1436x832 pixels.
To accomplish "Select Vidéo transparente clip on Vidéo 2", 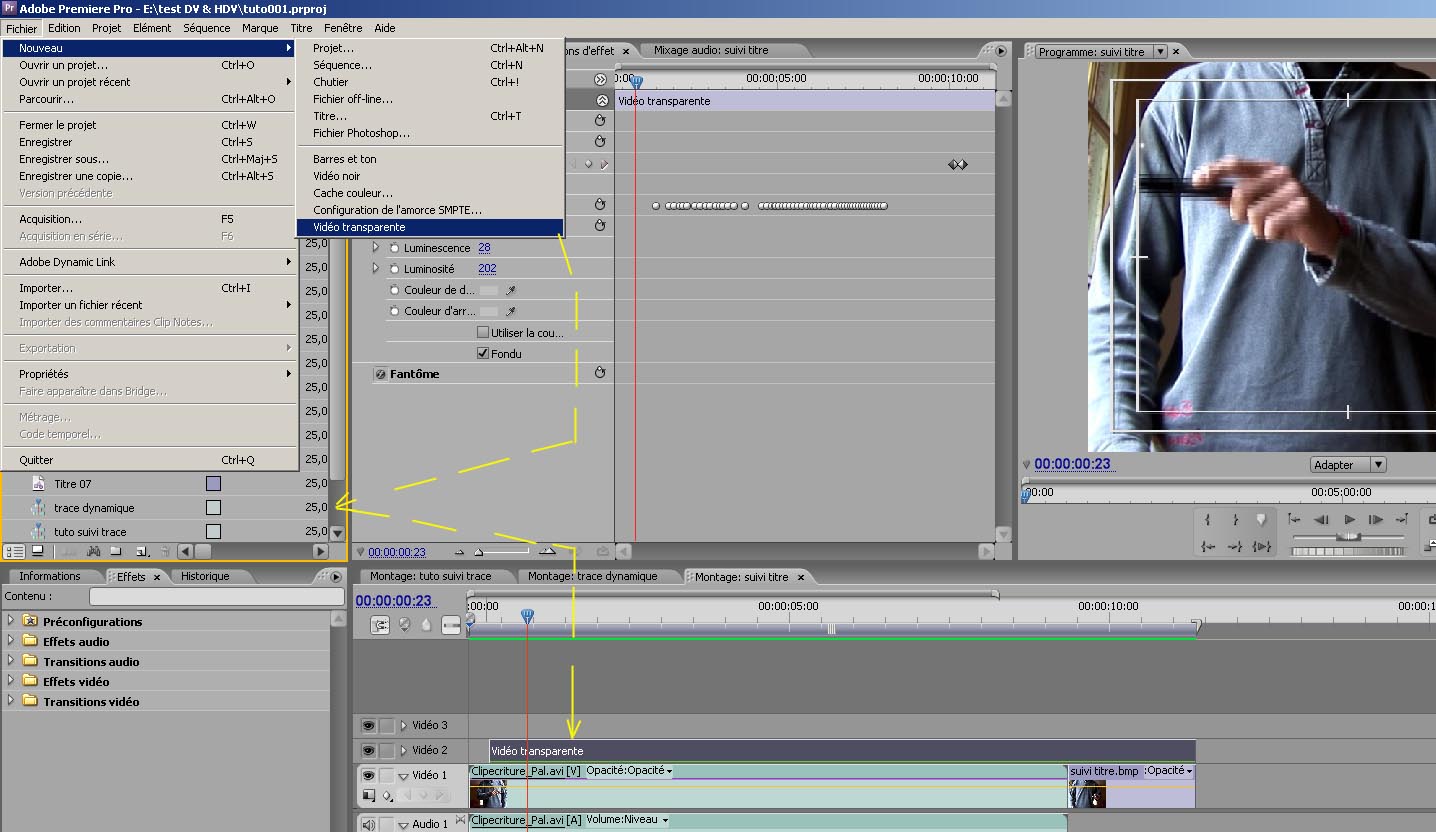I will click(x=843, y=751).
